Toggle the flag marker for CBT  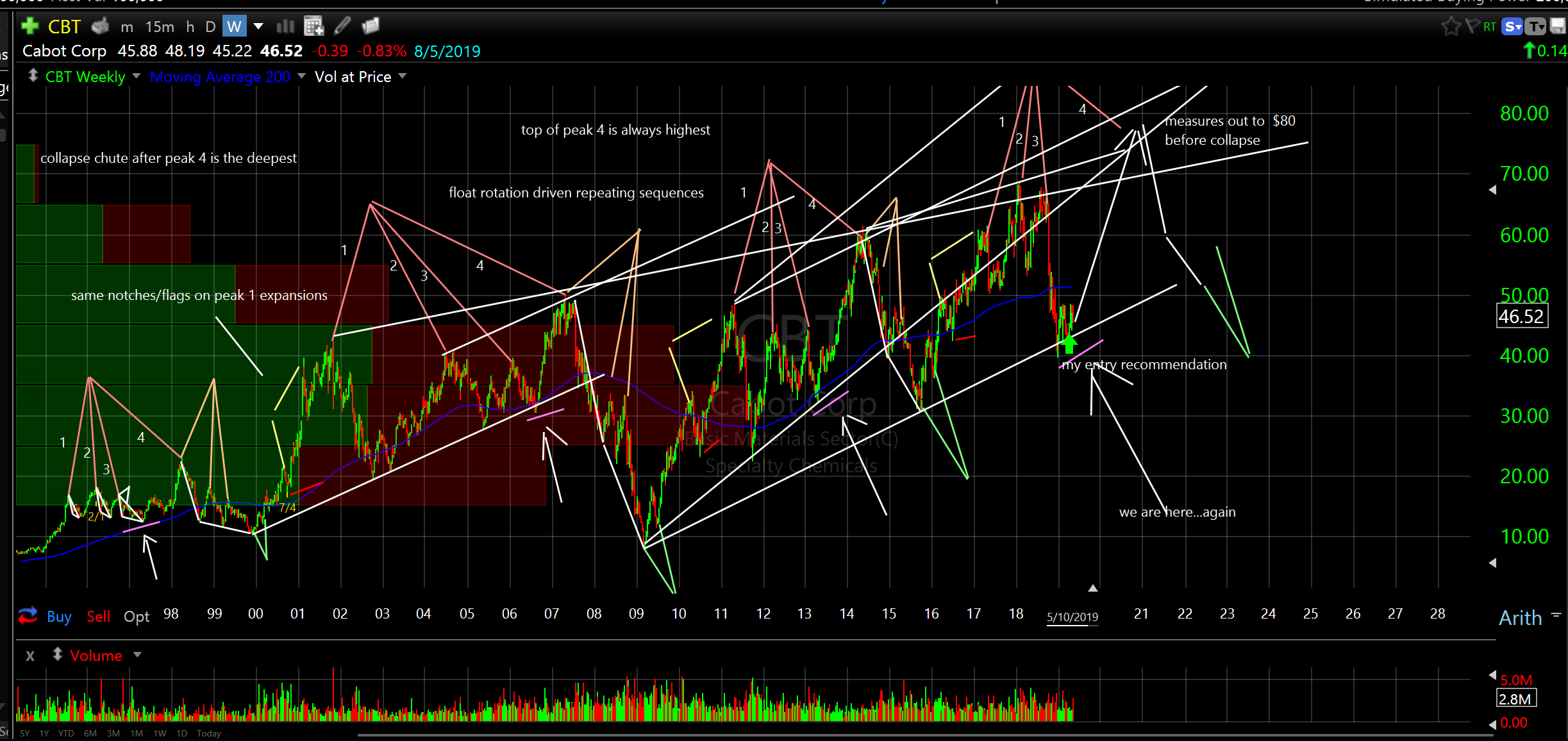click(x=1473, y=26)
